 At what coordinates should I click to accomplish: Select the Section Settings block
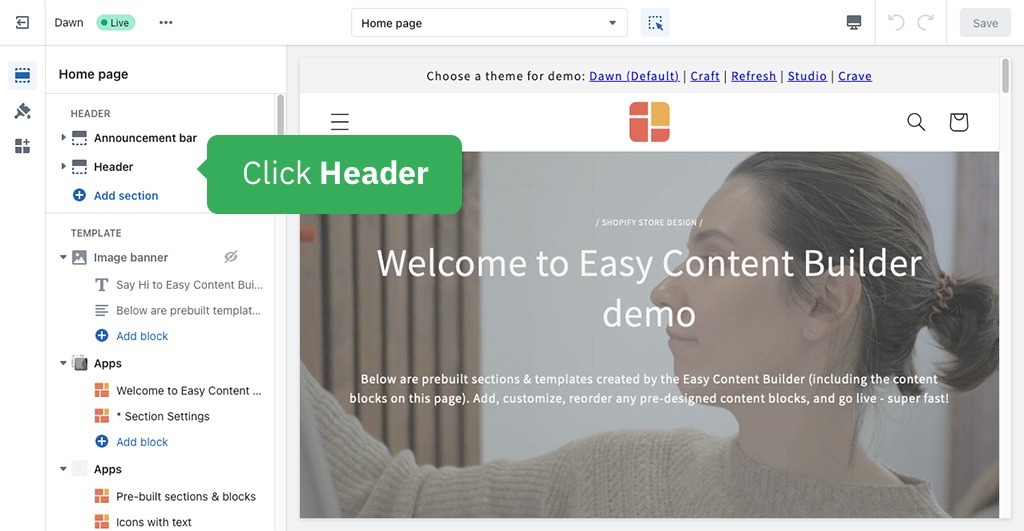click(x=162, y=416)
